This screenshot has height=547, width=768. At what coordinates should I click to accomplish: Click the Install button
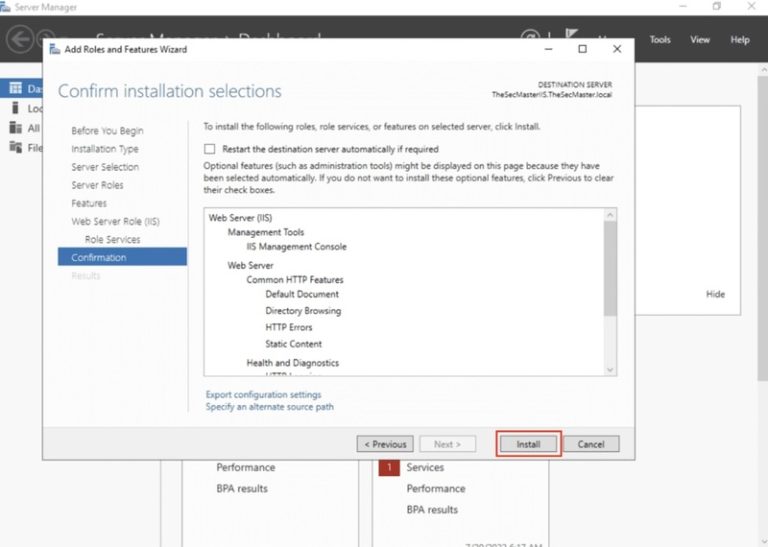coord(528,444)
